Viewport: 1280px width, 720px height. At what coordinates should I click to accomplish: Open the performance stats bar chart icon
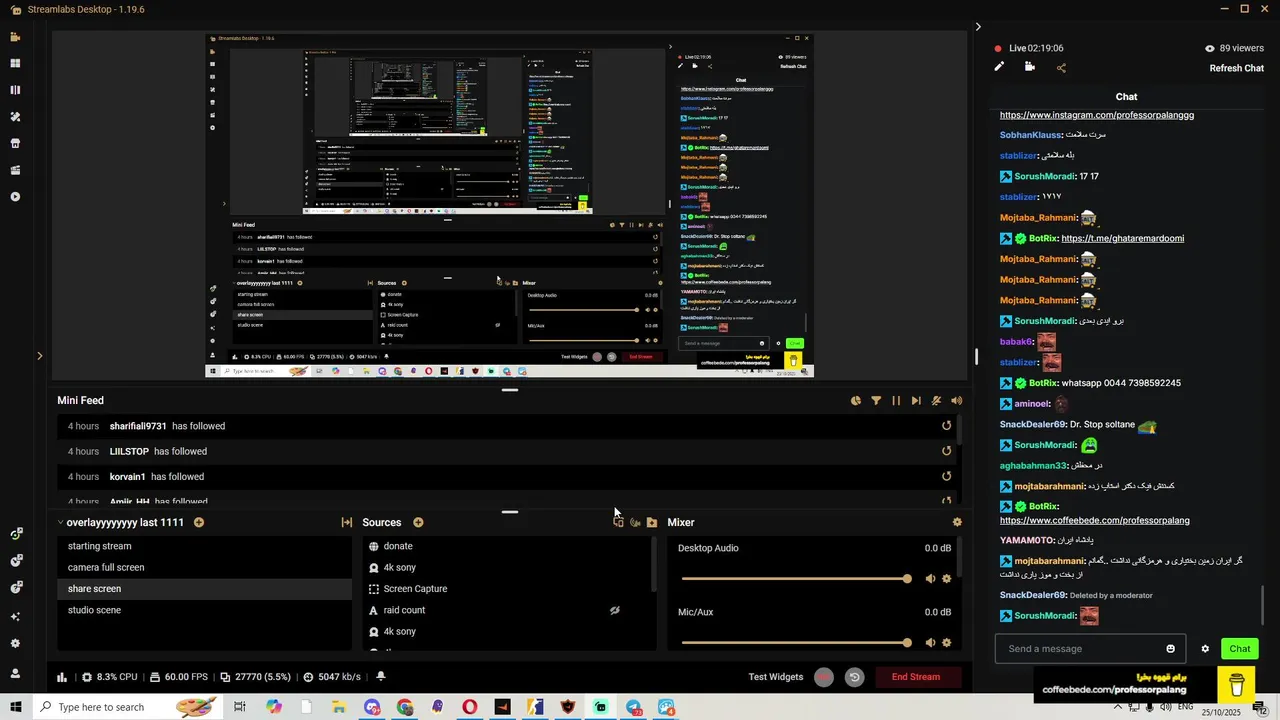click(62, 677)
